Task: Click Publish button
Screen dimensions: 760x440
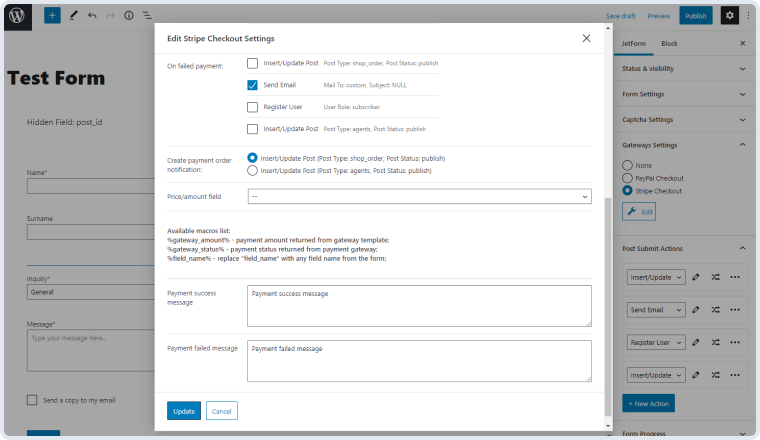Action: [696, 16]
